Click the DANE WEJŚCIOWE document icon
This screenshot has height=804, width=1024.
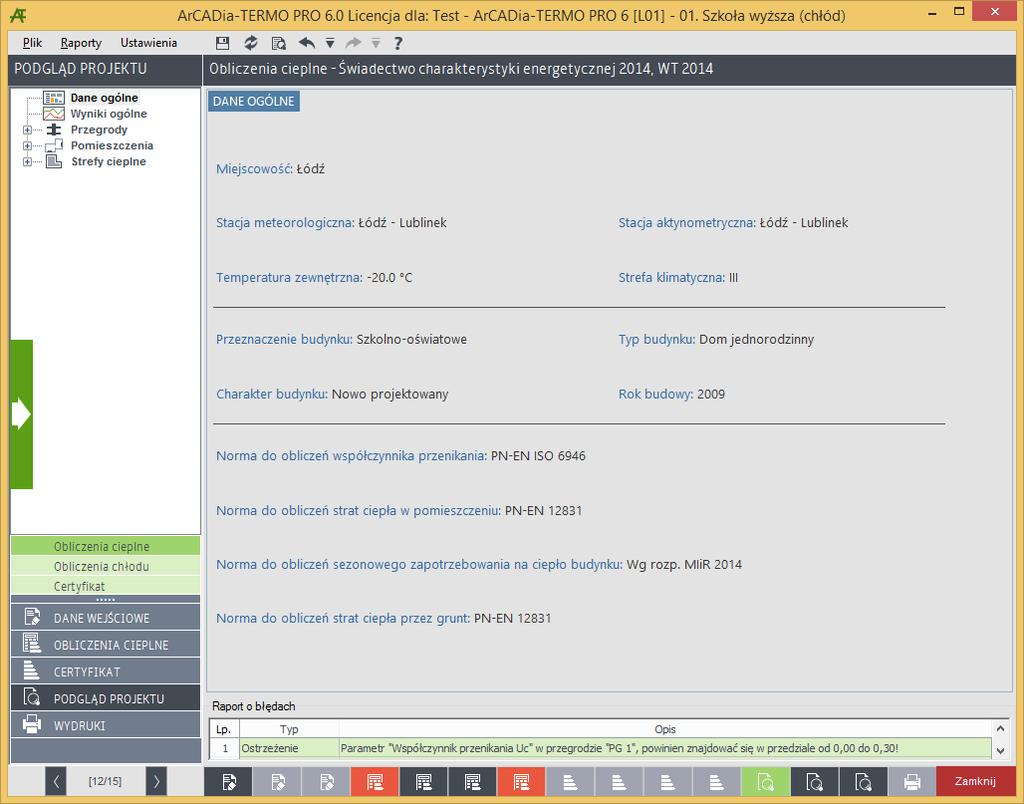click(31, 617)
